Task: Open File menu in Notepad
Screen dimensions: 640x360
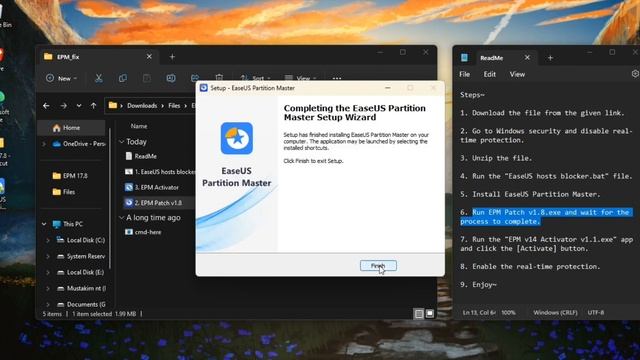Action: pos(464,74)
